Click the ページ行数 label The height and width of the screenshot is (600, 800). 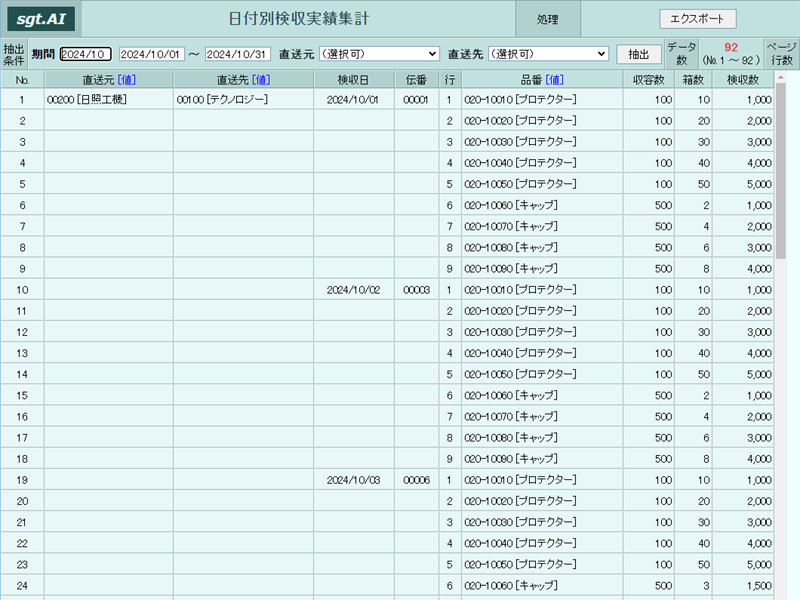[782, 54]
